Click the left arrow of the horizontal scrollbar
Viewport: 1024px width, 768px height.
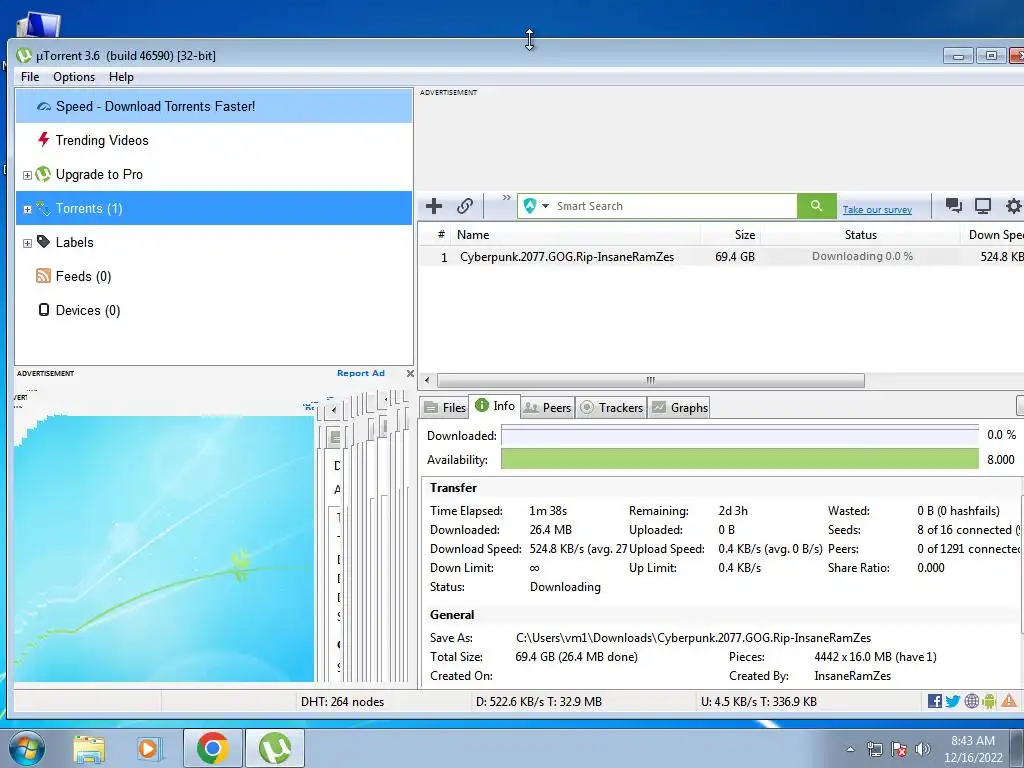(427, 380)
